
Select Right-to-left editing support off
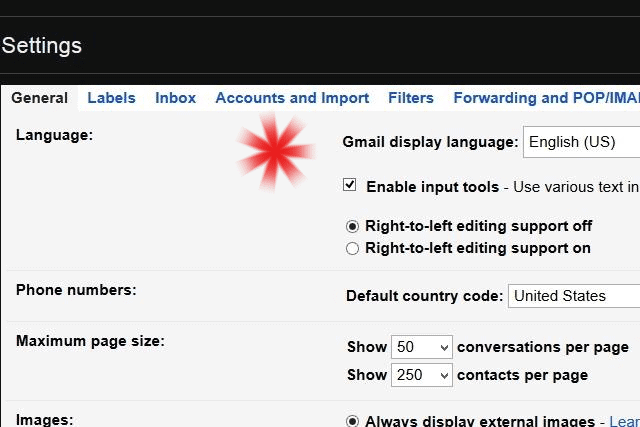click(352, 226)
